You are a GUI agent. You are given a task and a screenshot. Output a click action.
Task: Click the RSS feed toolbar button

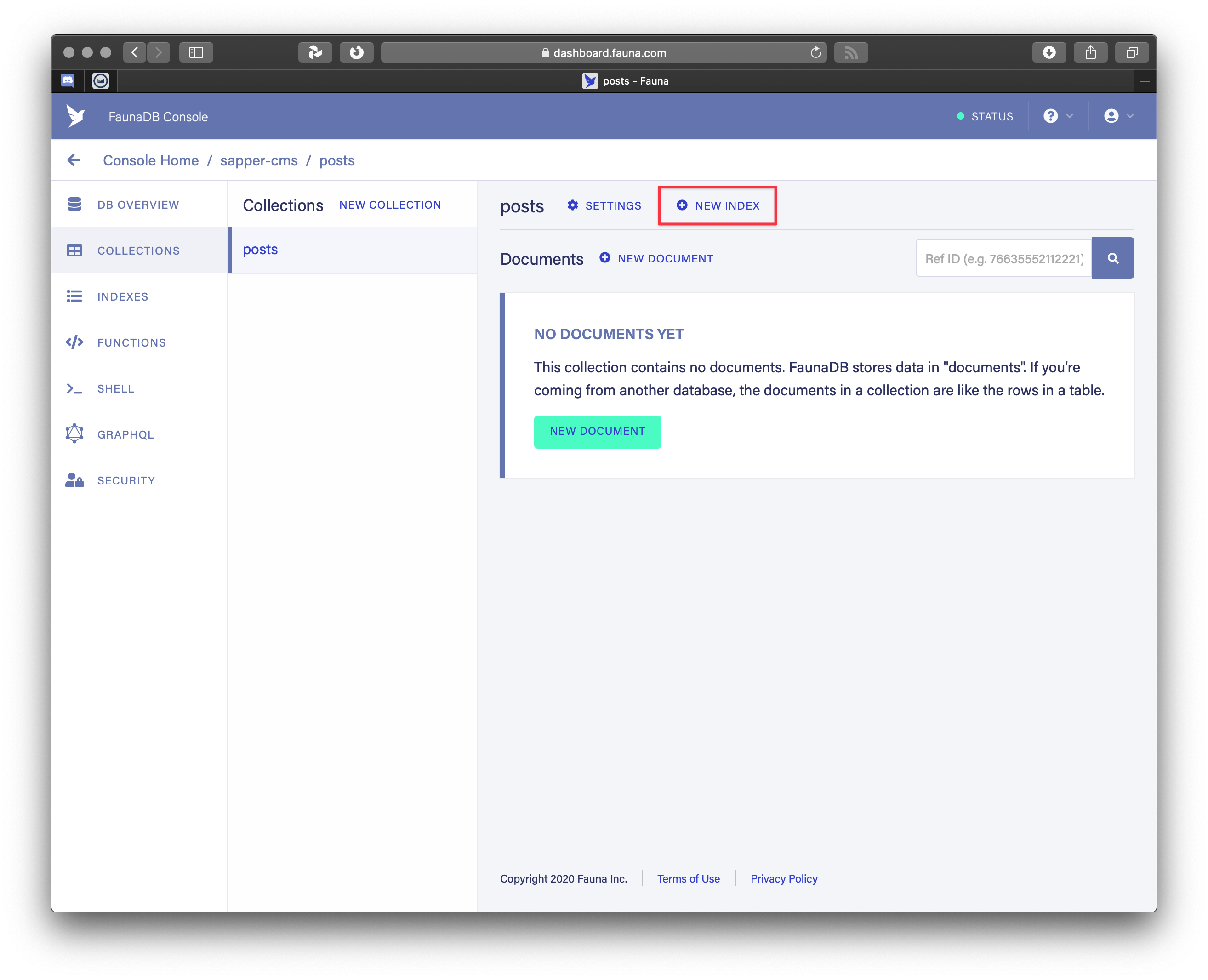(851, 52)
